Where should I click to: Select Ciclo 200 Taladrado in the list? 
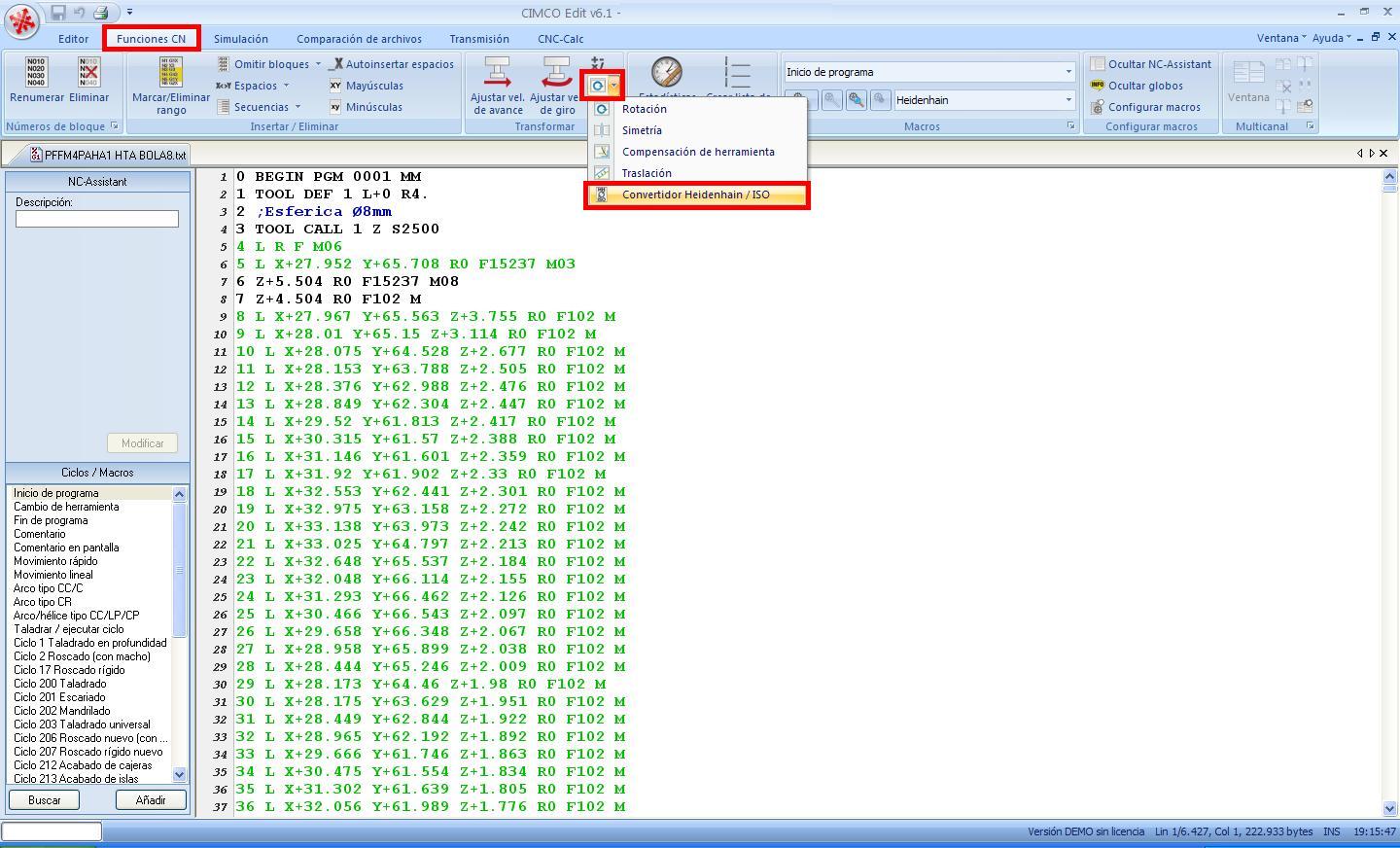tap(60, 684)
